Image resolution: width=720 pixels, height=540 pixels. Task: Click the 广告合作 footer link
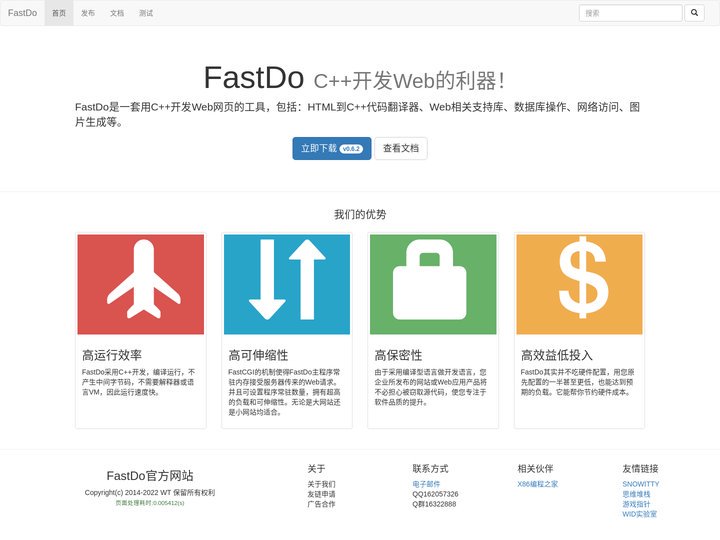point(321,504)
